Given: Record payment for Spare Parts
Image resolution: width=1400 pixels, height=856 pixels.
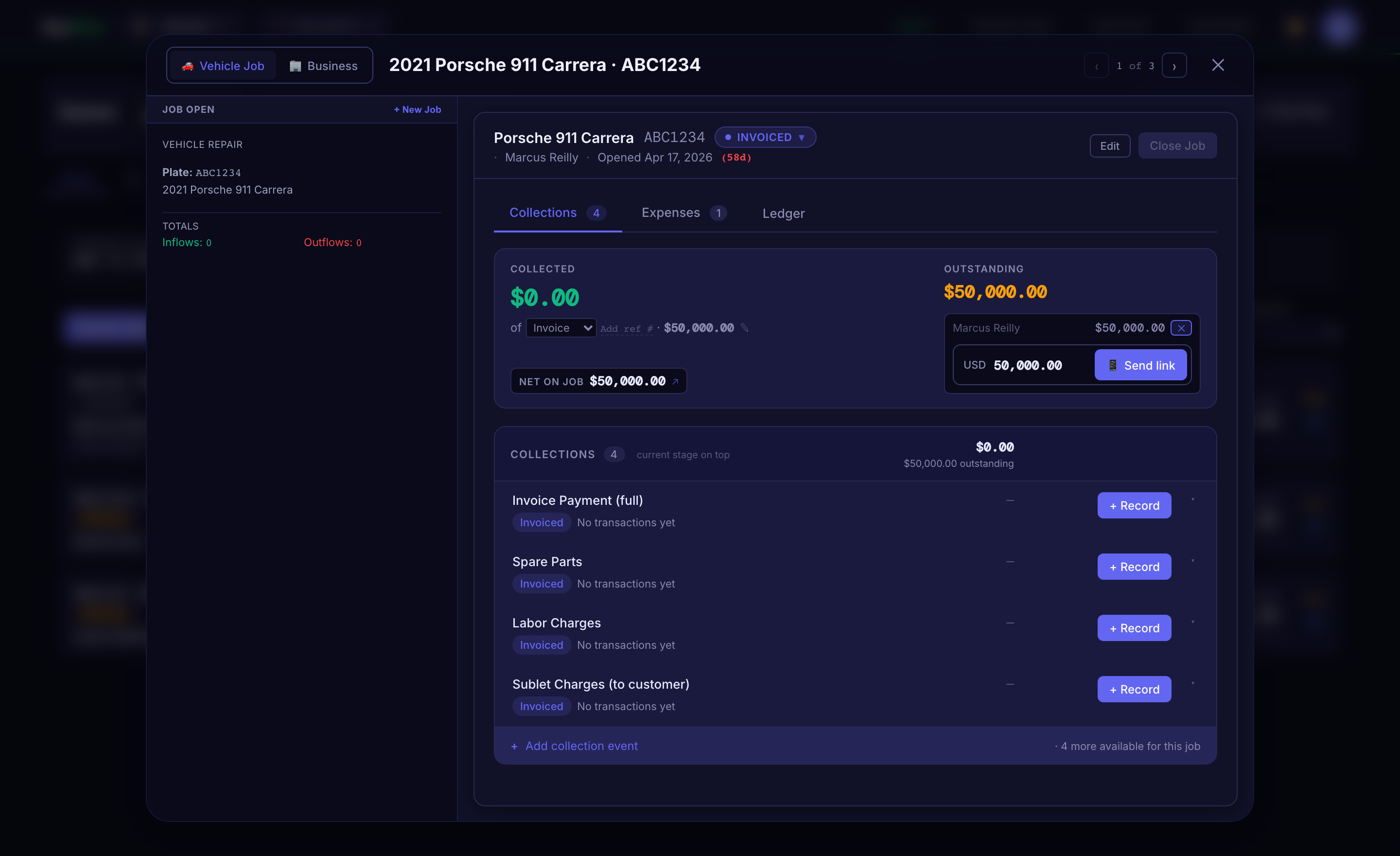Looking at the screenshot, I should [x=1134, y=567].
